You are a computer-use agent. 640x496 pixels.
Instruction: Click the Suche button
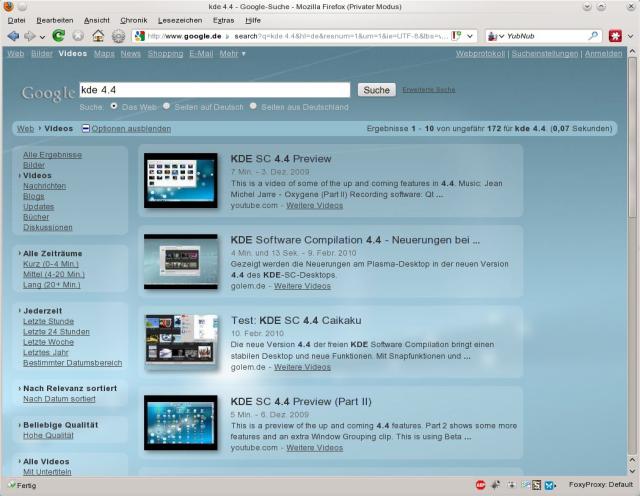[x=376, y=90]
